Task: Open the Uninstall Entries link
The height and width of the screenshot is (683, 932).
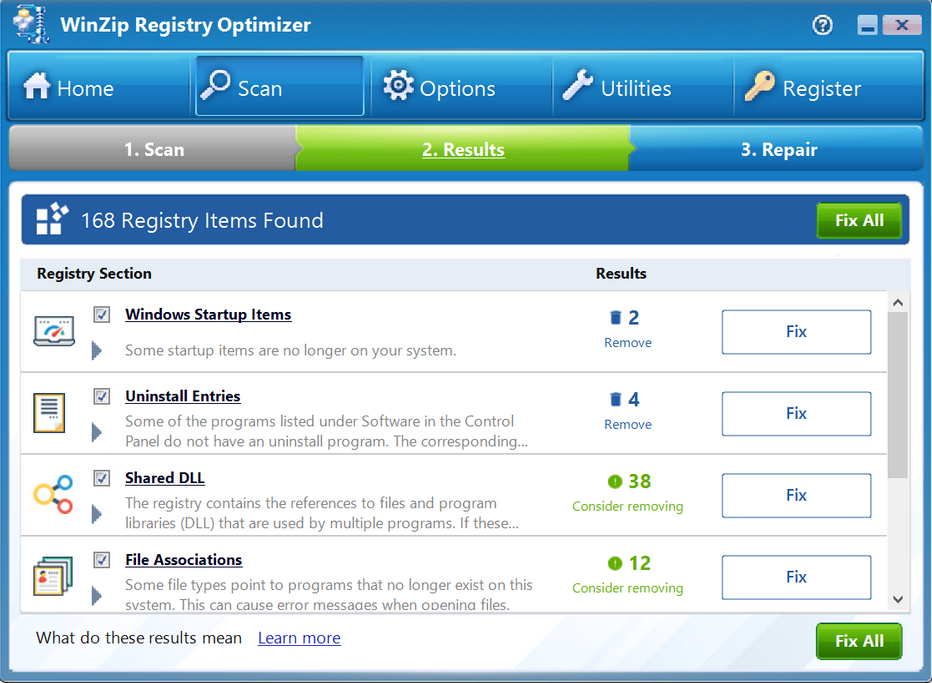Action: [x=182, y=396]
